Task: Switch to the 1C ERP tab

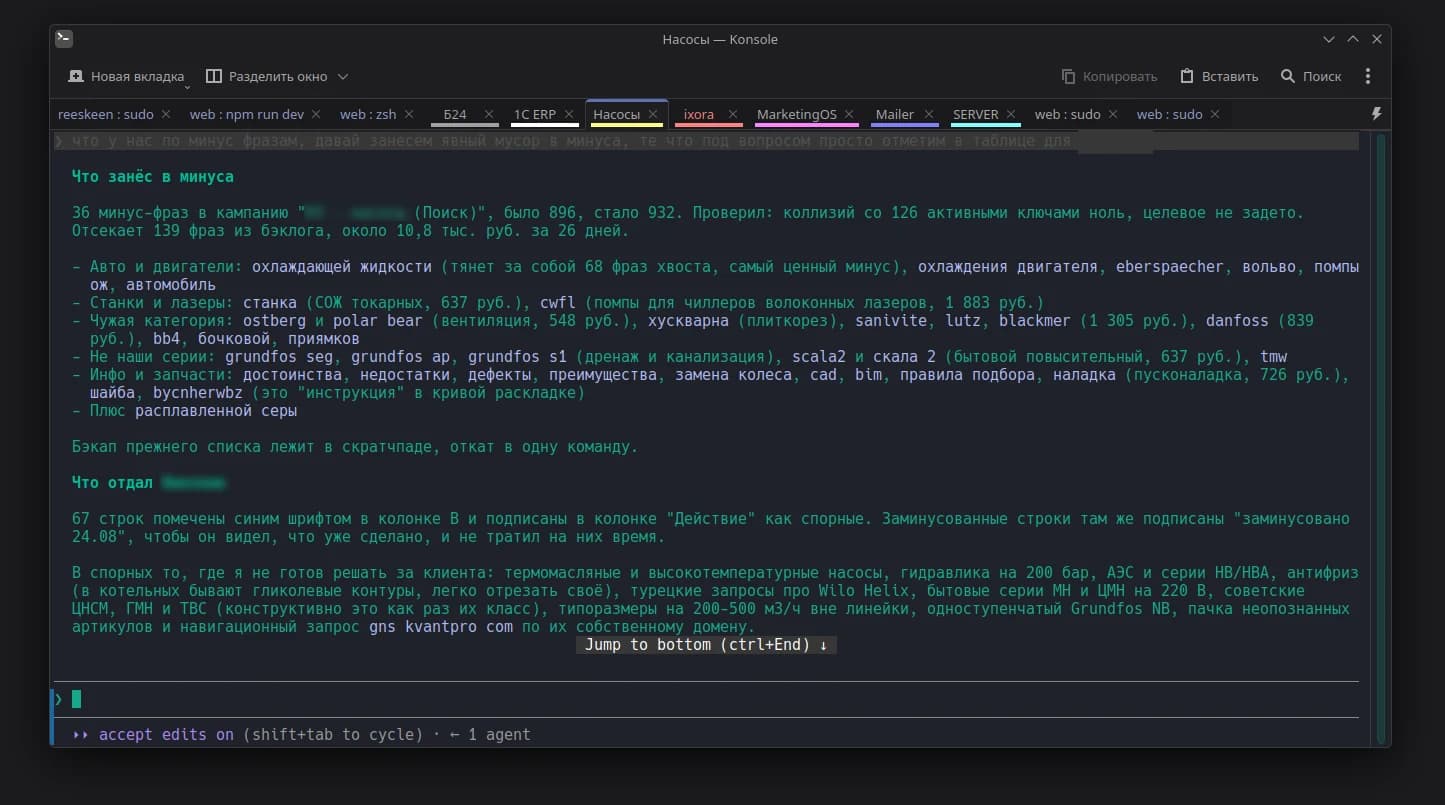Action: [535, 114]
